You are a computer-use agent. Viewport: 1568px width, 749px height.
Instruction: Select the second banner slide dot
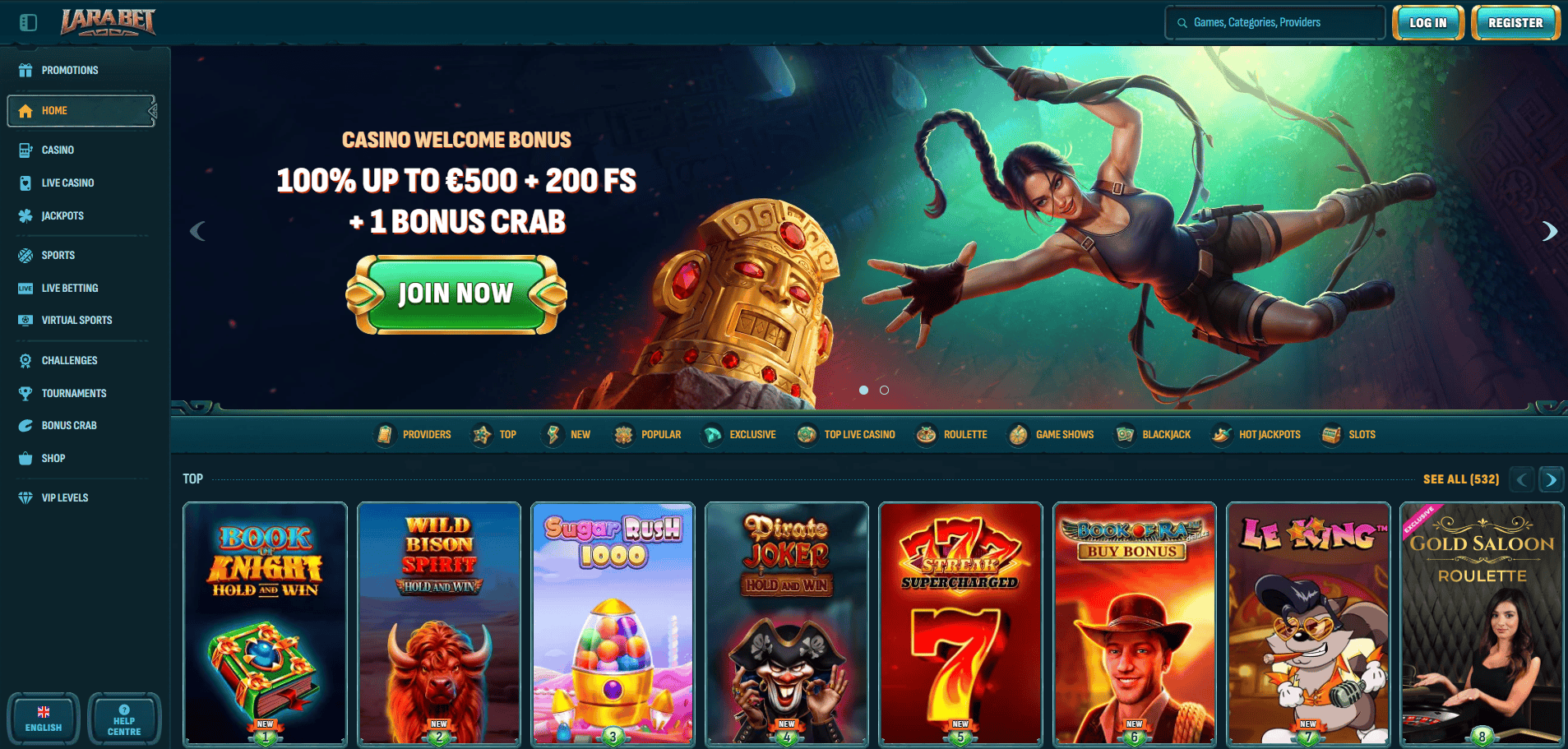(x=884, y=390)
